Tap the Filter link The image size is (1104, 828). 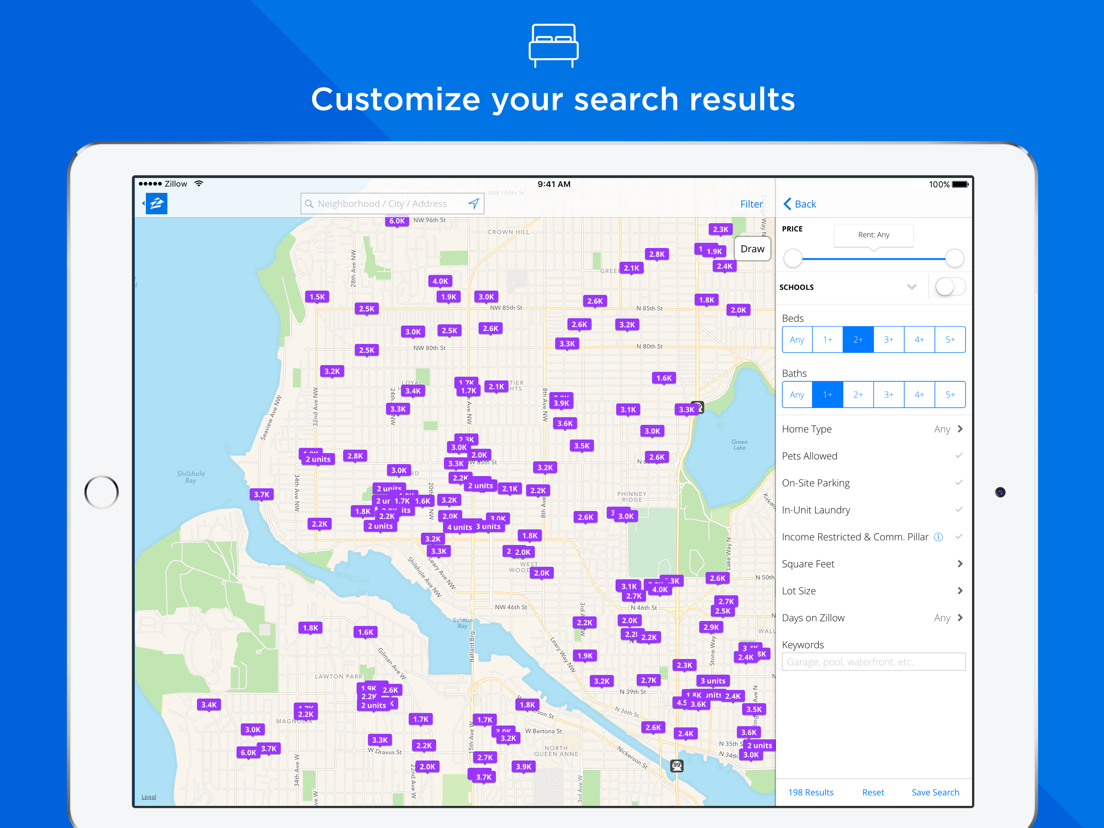(751, 204)
